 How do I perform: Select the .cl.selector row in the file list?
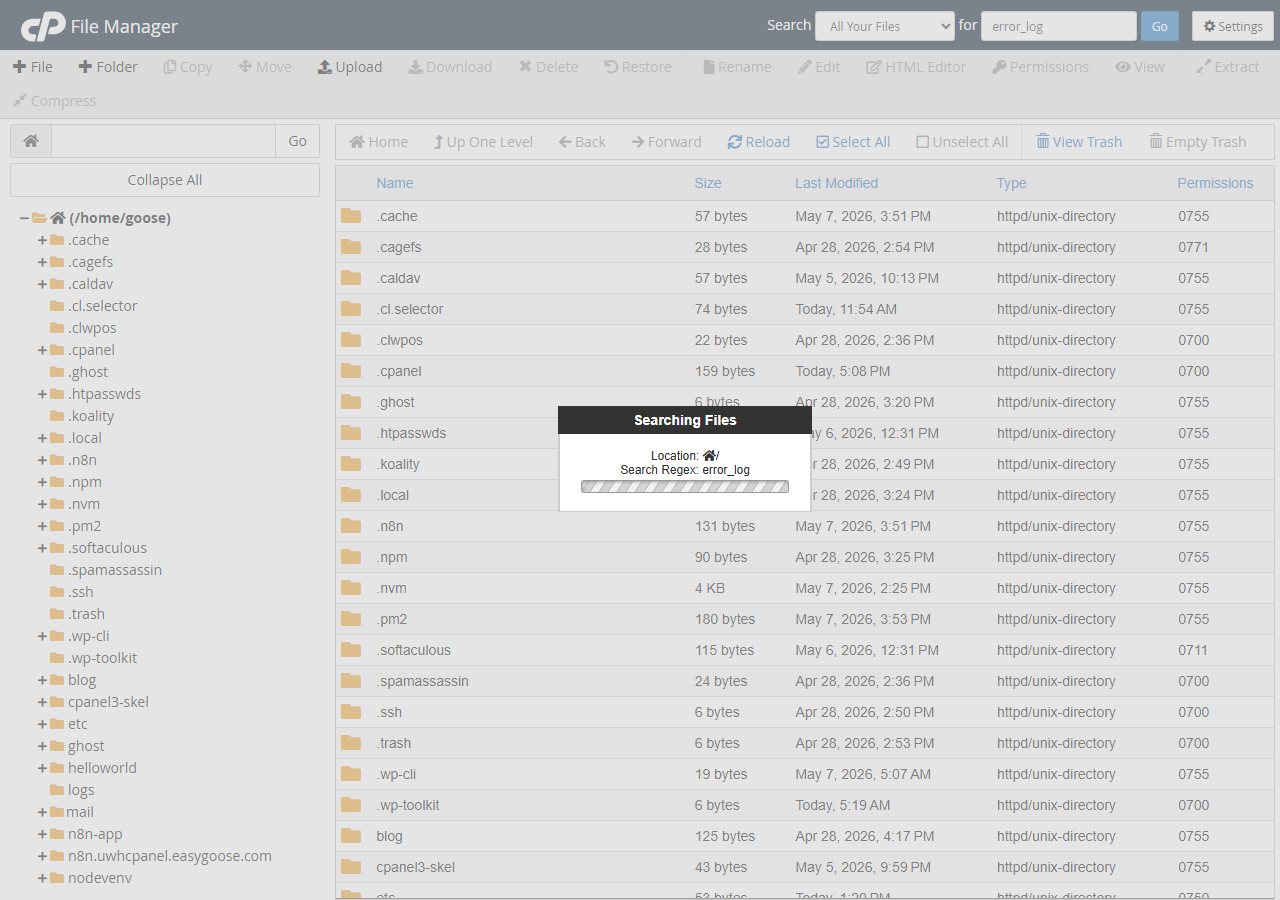click(805, 309)
